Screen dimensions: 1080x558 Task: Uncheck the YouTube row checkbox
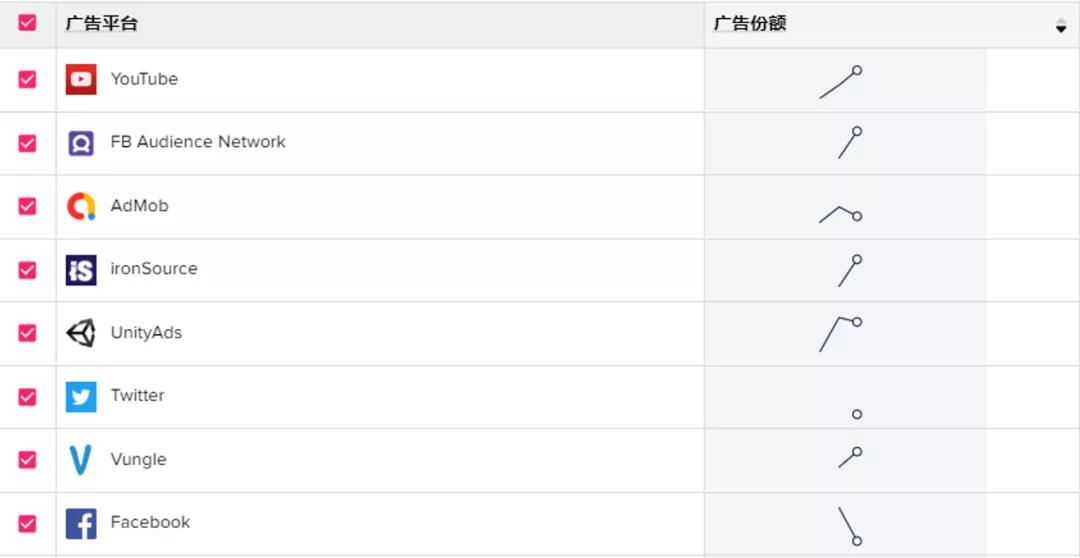click(x=27, y=79)
